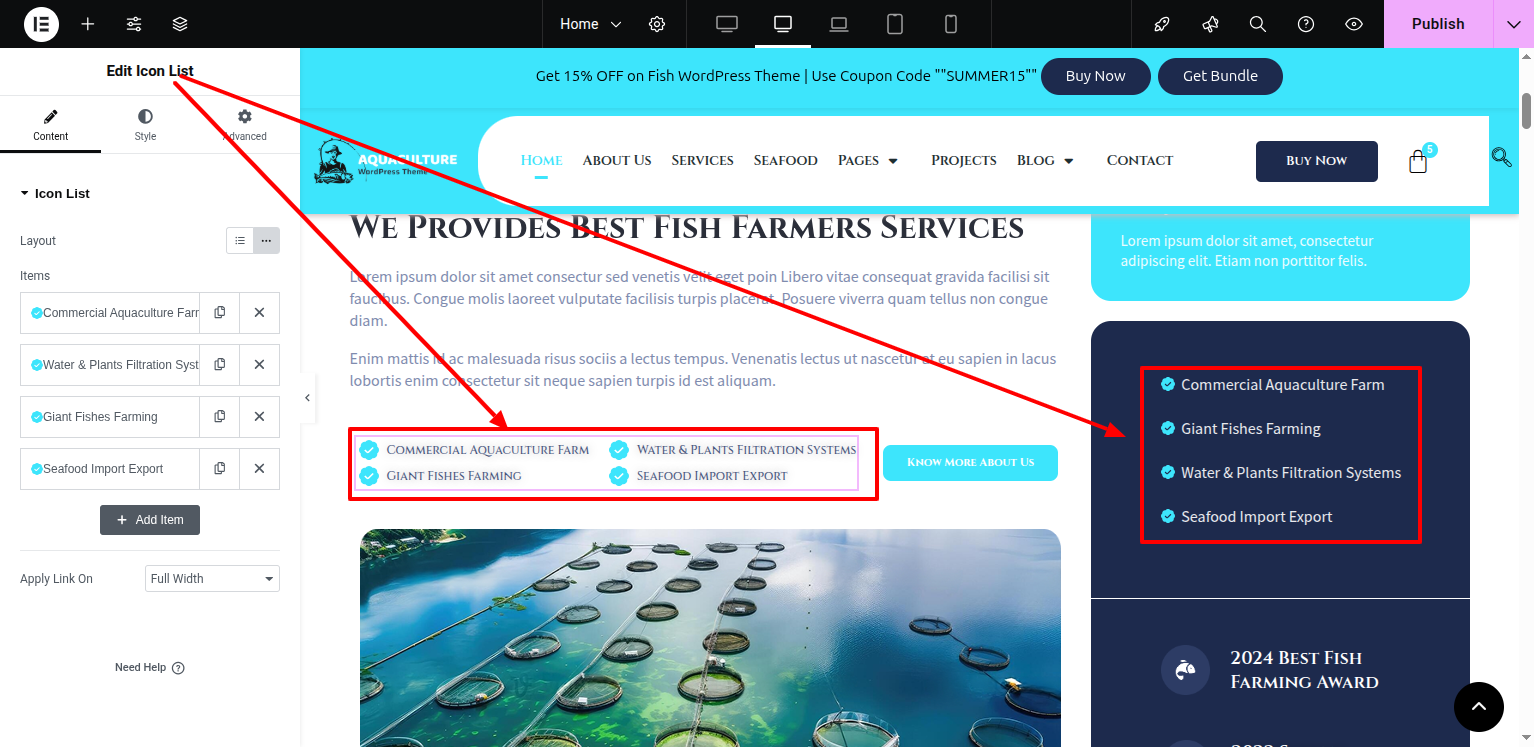The height and width of the screenshot is (747, 1534).
Task: Toggle preview changes eye icon
Action: (x=1354, y=24)
